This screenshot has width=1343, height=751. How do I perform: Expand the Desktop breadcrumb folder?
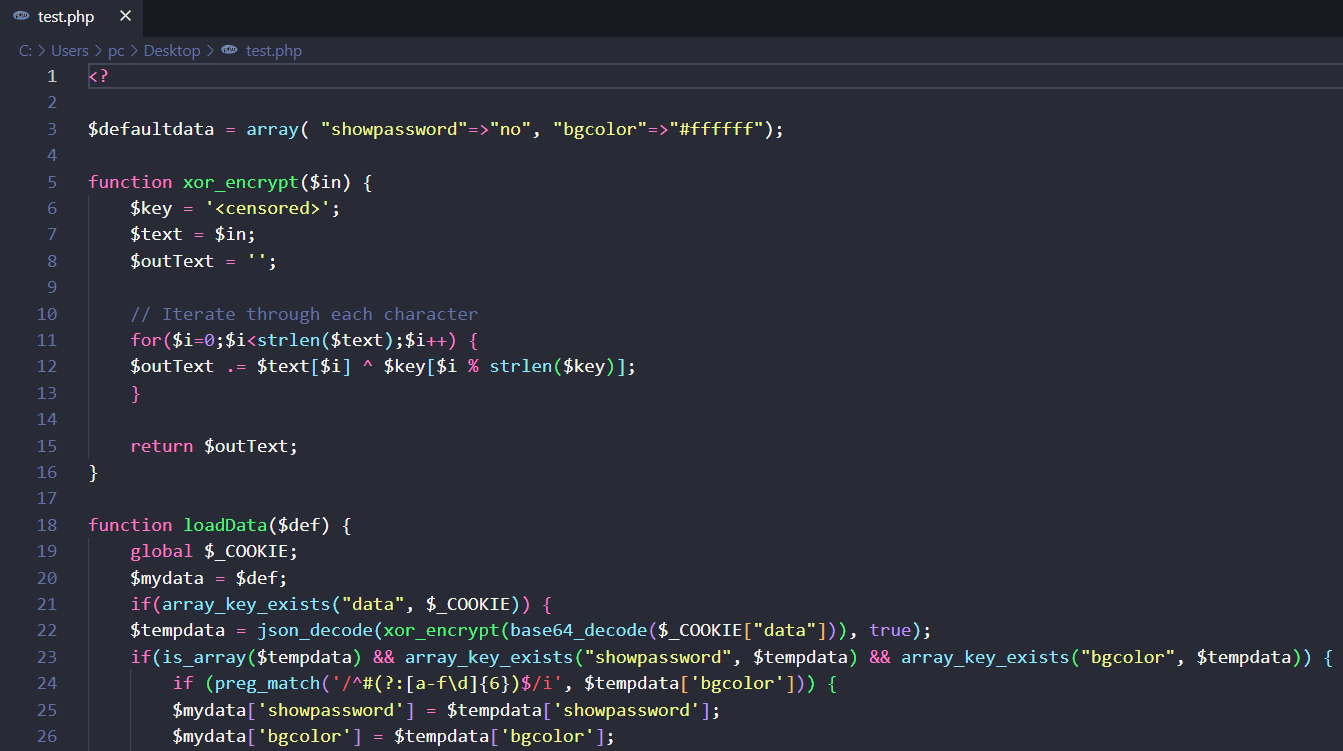pyautogui.click(x=172, y=51)
